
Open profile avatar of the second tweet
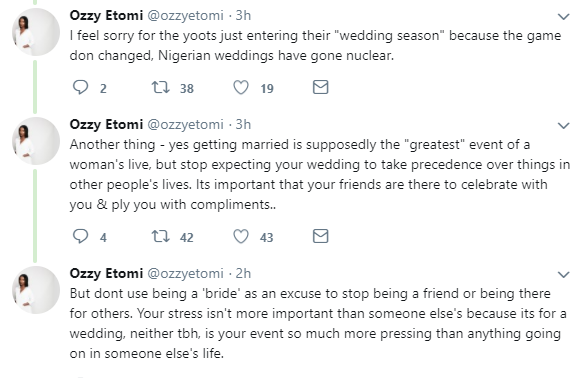click(36, 141)
